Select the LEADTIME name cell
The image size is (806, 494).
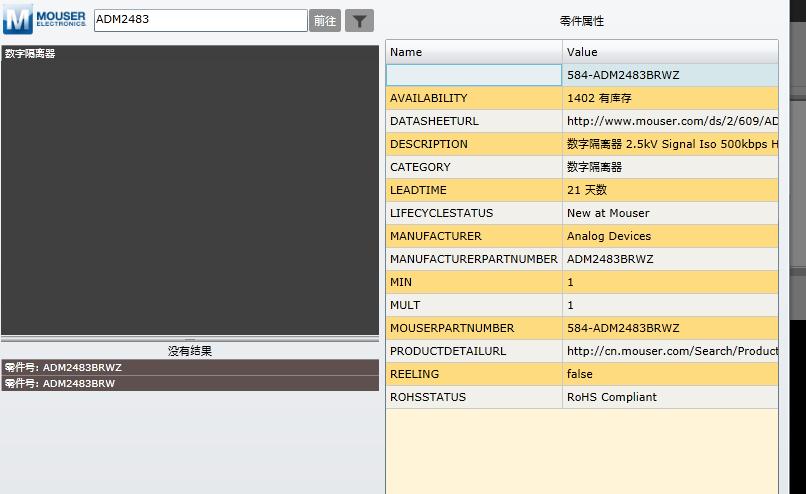[474, 190]
